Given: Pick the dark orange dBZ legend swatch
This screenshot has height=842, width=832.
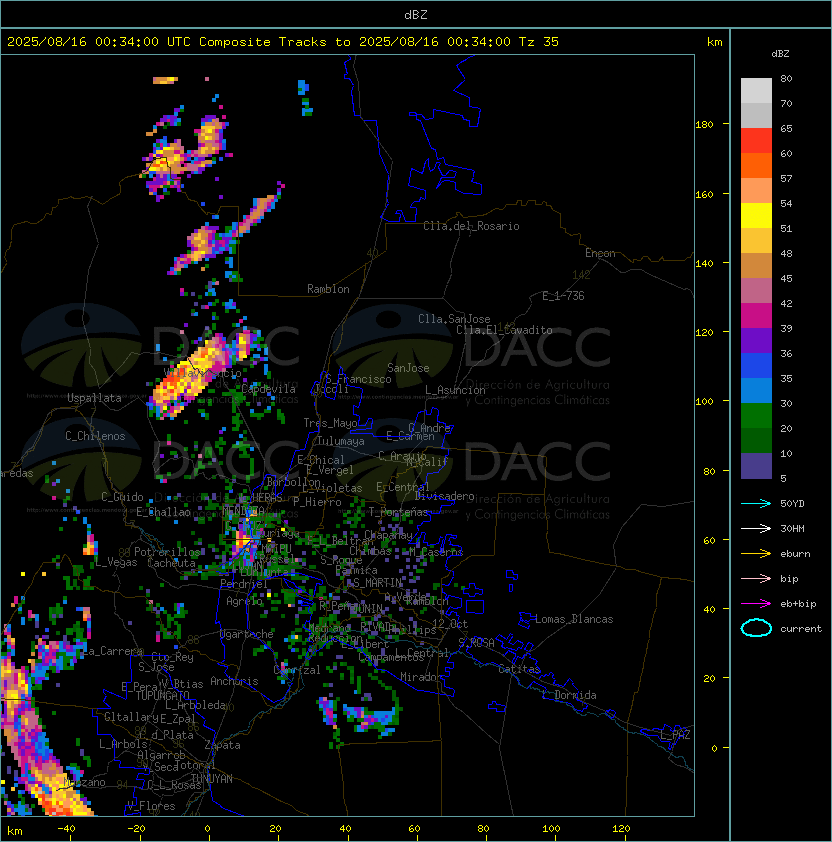Looking at the screenshot, I should (756, 165).
